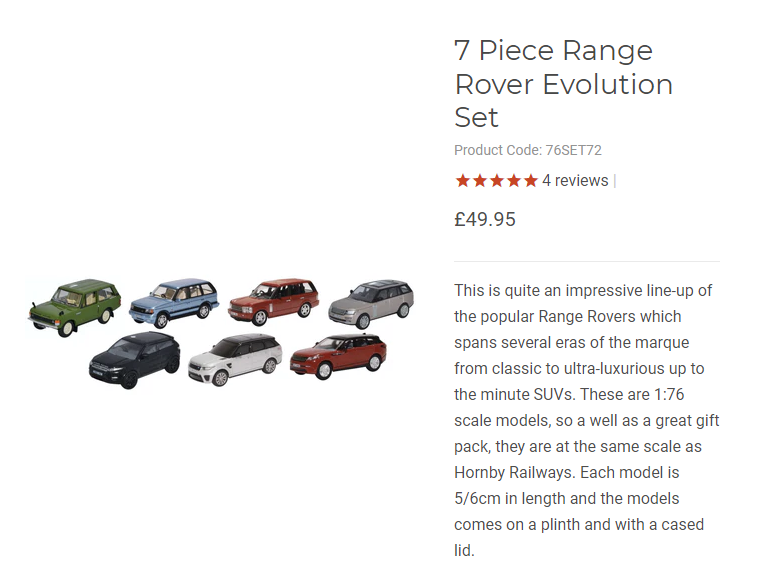Image resolution: width=774 pixels, height=574 pixels.
Task: Click the grey silver Range Rover model
Action: (371, 303)
